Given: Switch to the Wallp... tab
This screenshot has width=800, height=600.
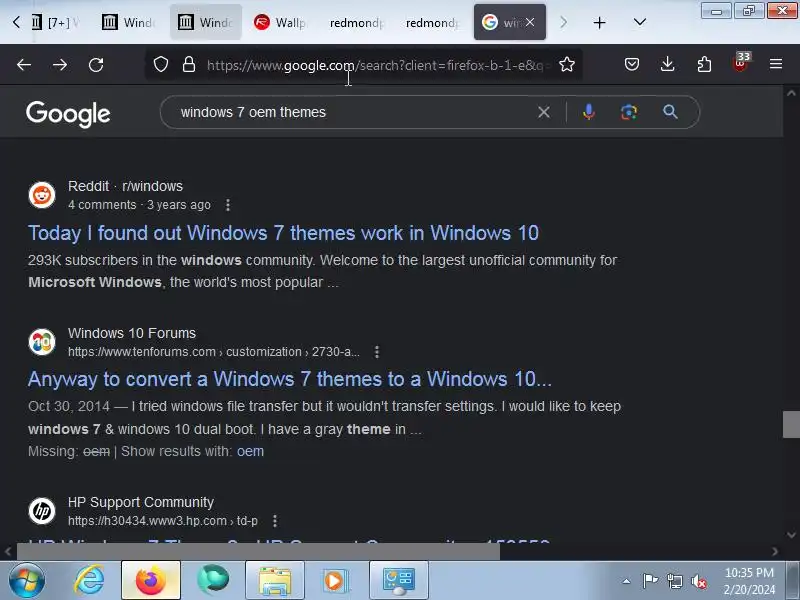Looking at the screenshot, I should click(x=281, y=22).
